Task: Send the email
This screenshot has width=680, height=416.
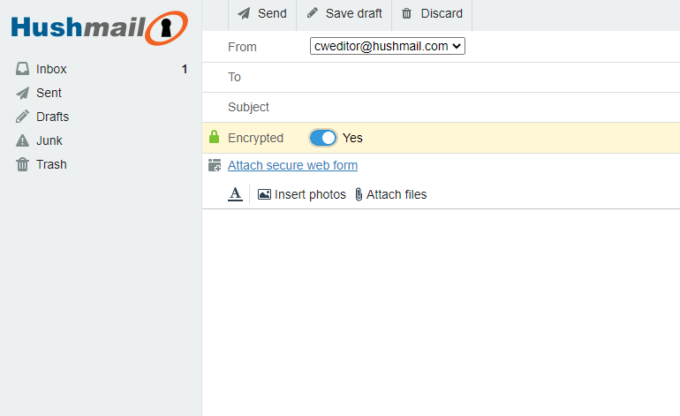Action: point(262,14)
